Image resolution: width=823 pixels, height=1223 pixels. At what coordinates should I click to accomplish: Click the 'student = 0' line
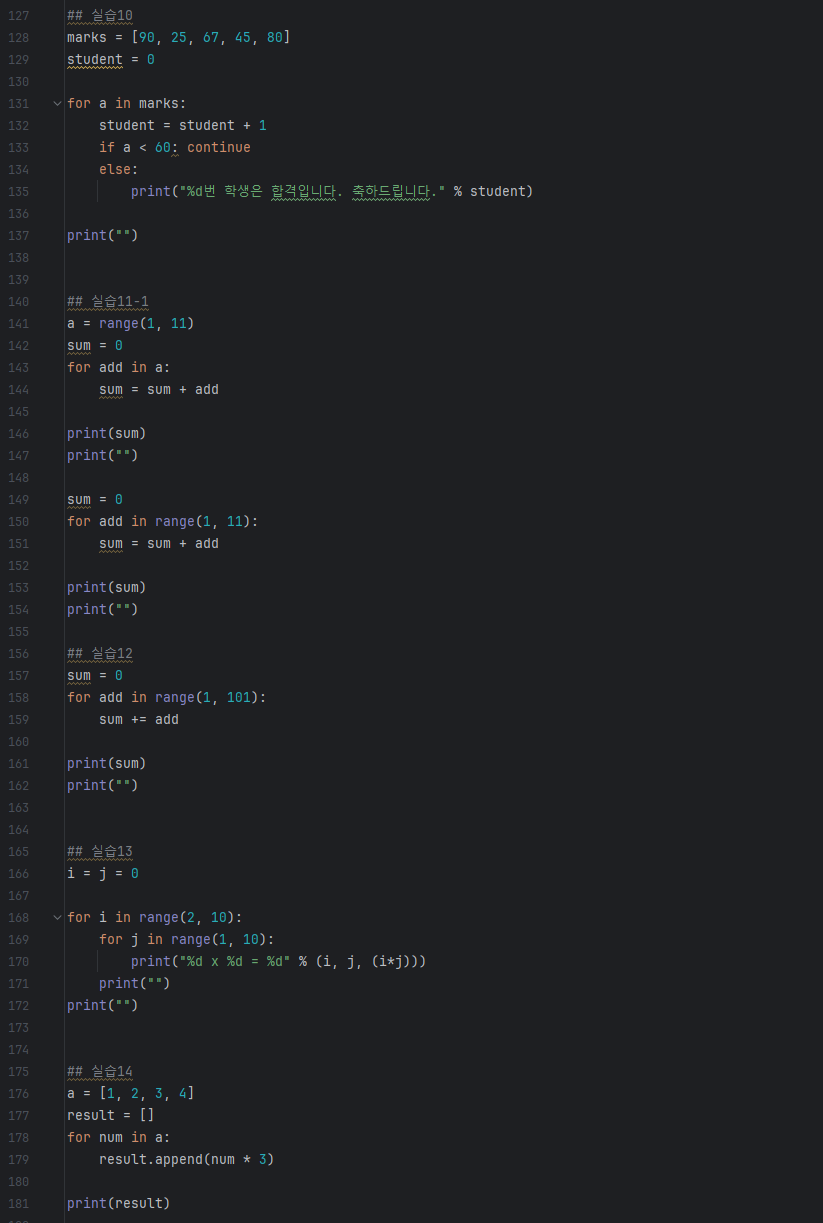click(111, 59)
